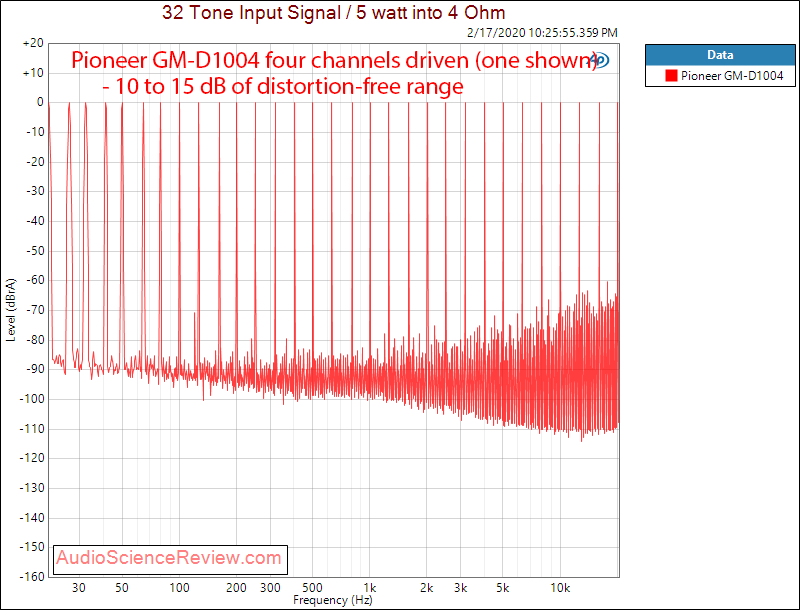Click the 'Frequency (Hz)' horizontal axis label

point(333,600)
